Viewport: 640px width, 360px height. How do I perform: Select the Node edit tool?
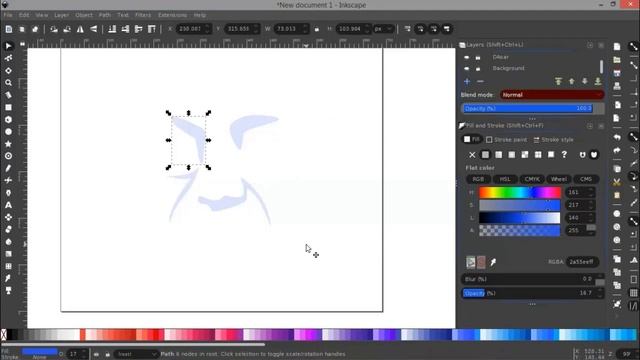(8, 58)
